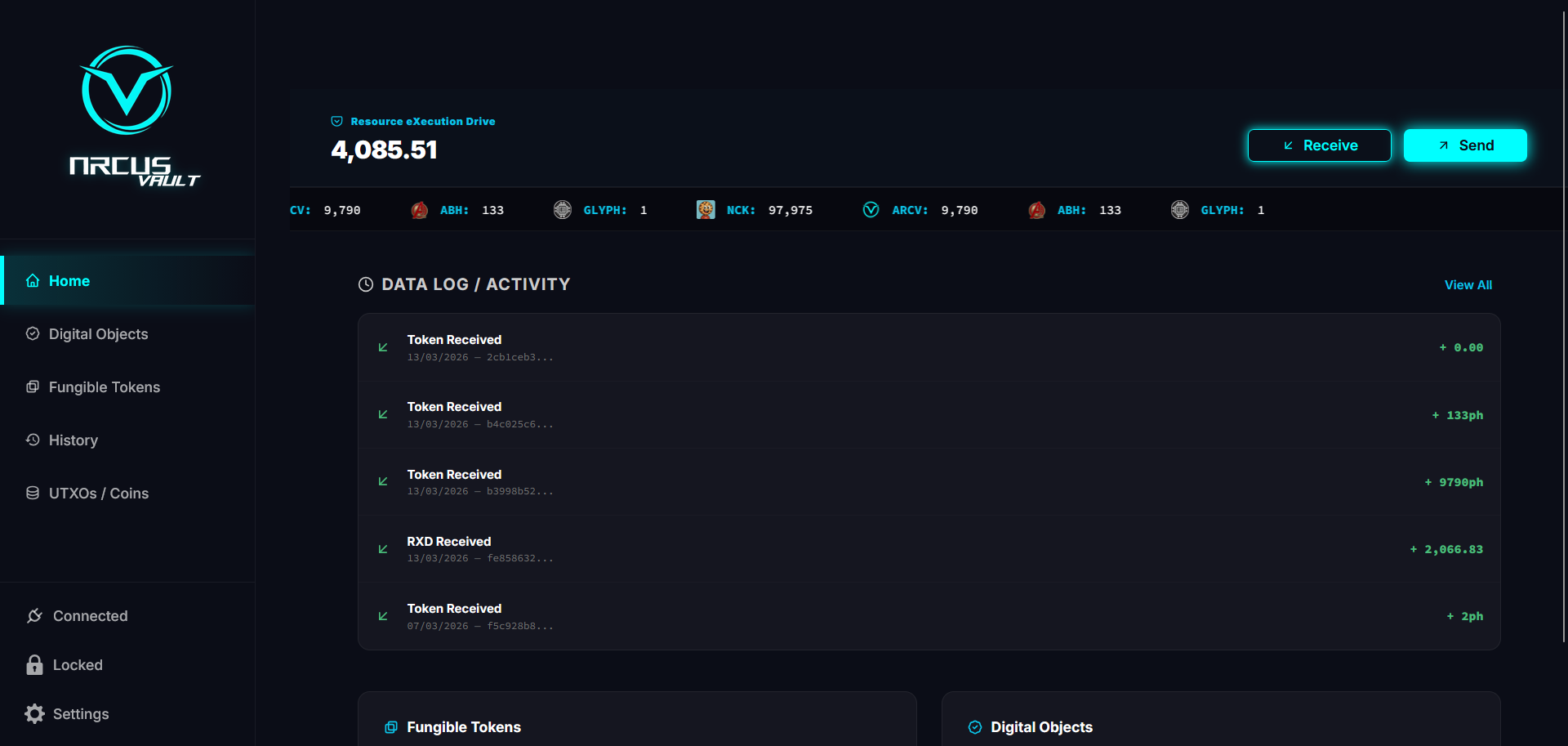Open Fungible Tokens from sidebar
The height and width of the screenshot is (746, 1568).
click(104, 387)
